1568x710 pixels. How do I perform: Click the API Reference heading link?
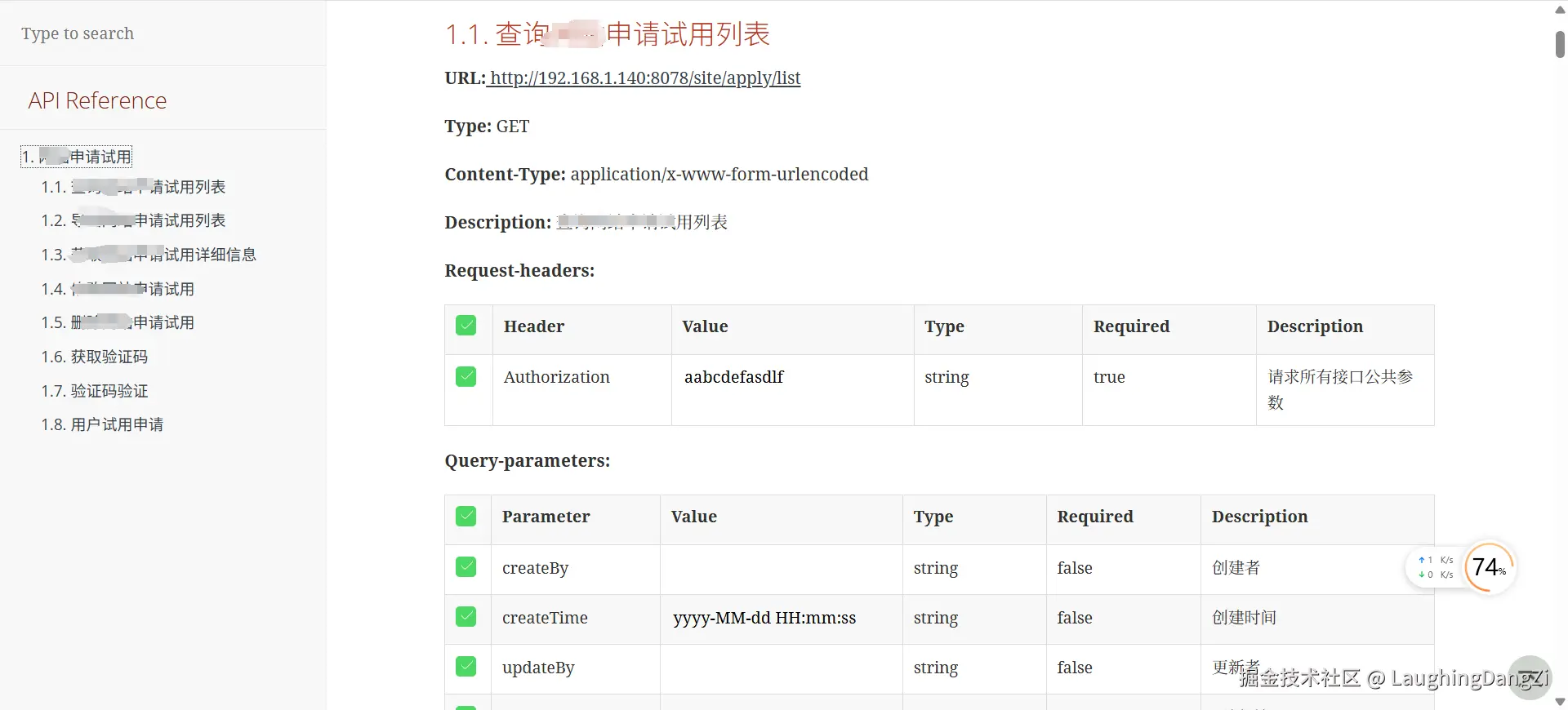[97, 100]
